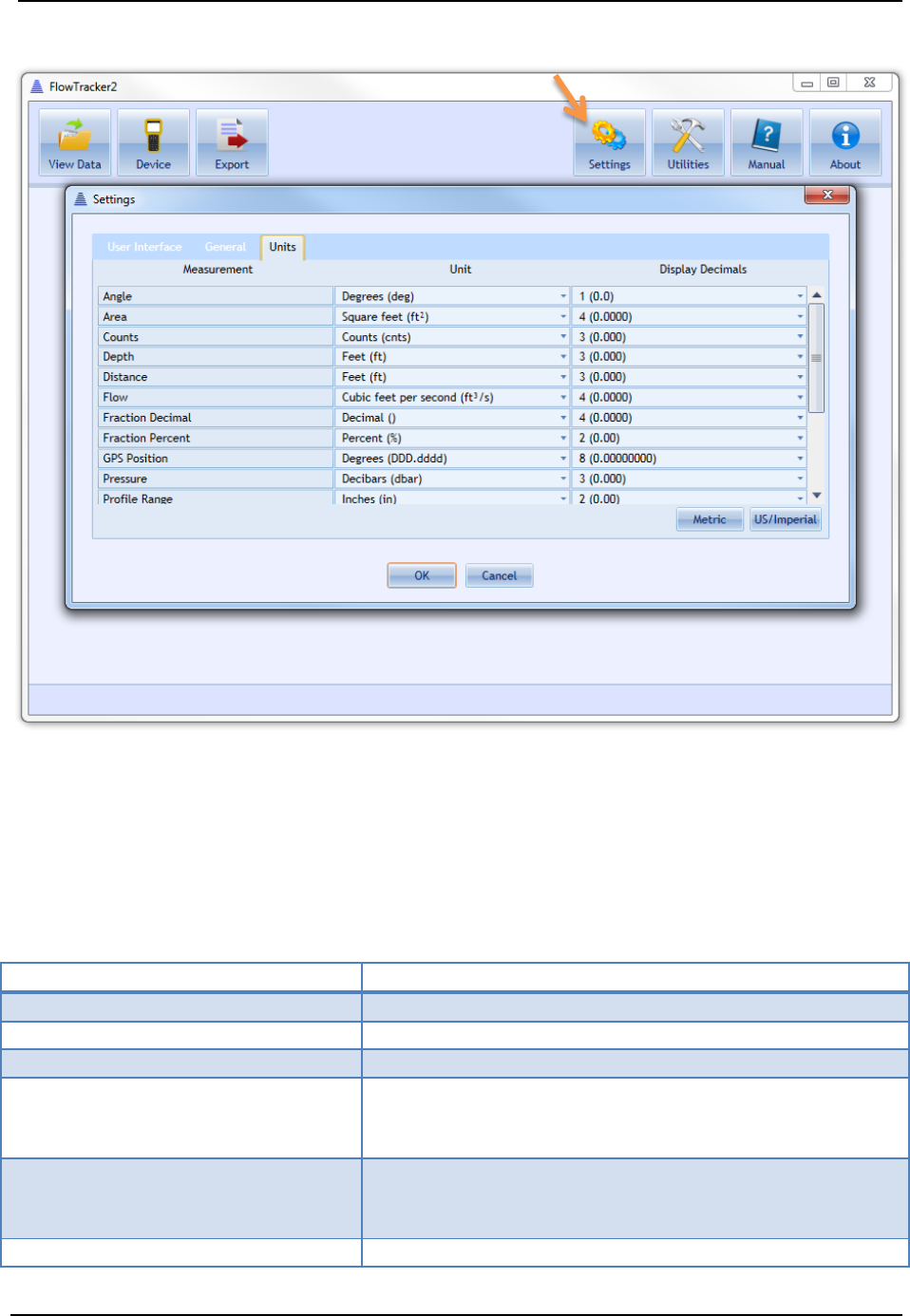Select the Area measurement row label
This screenshot has width=910, height=1316.
(x=216, y=316)
